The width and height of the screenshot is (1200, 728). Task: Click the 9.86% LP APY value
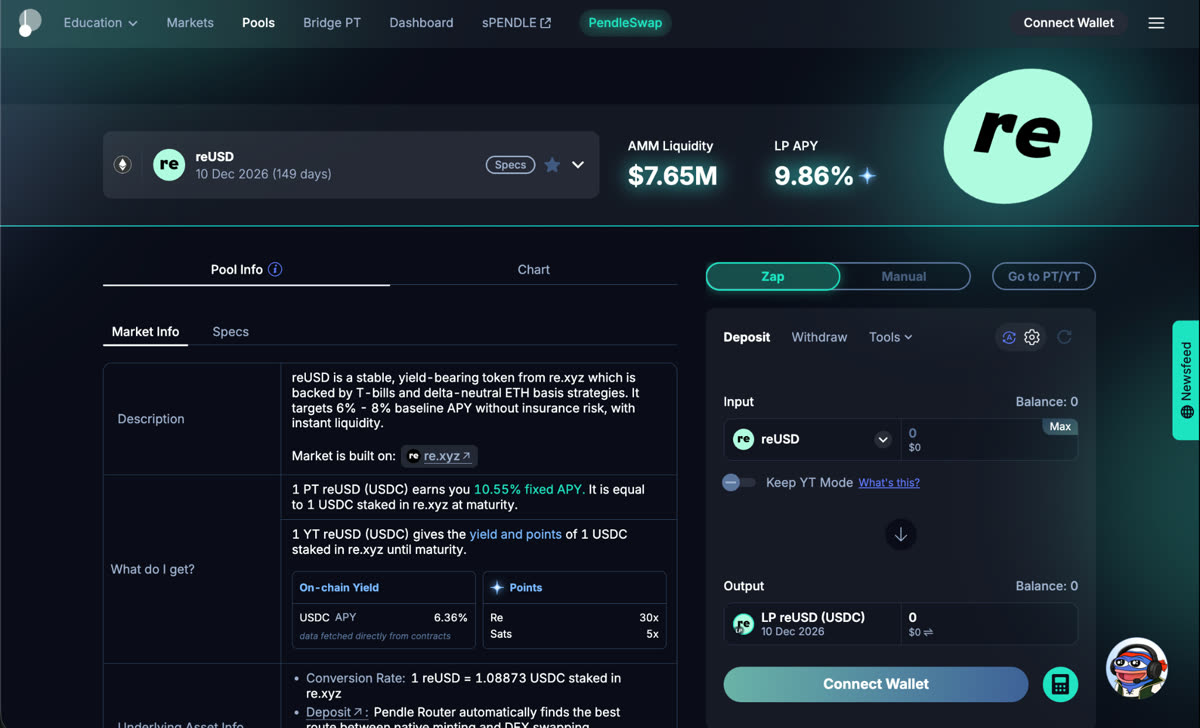pyautogui.click(x=814, y=177)
